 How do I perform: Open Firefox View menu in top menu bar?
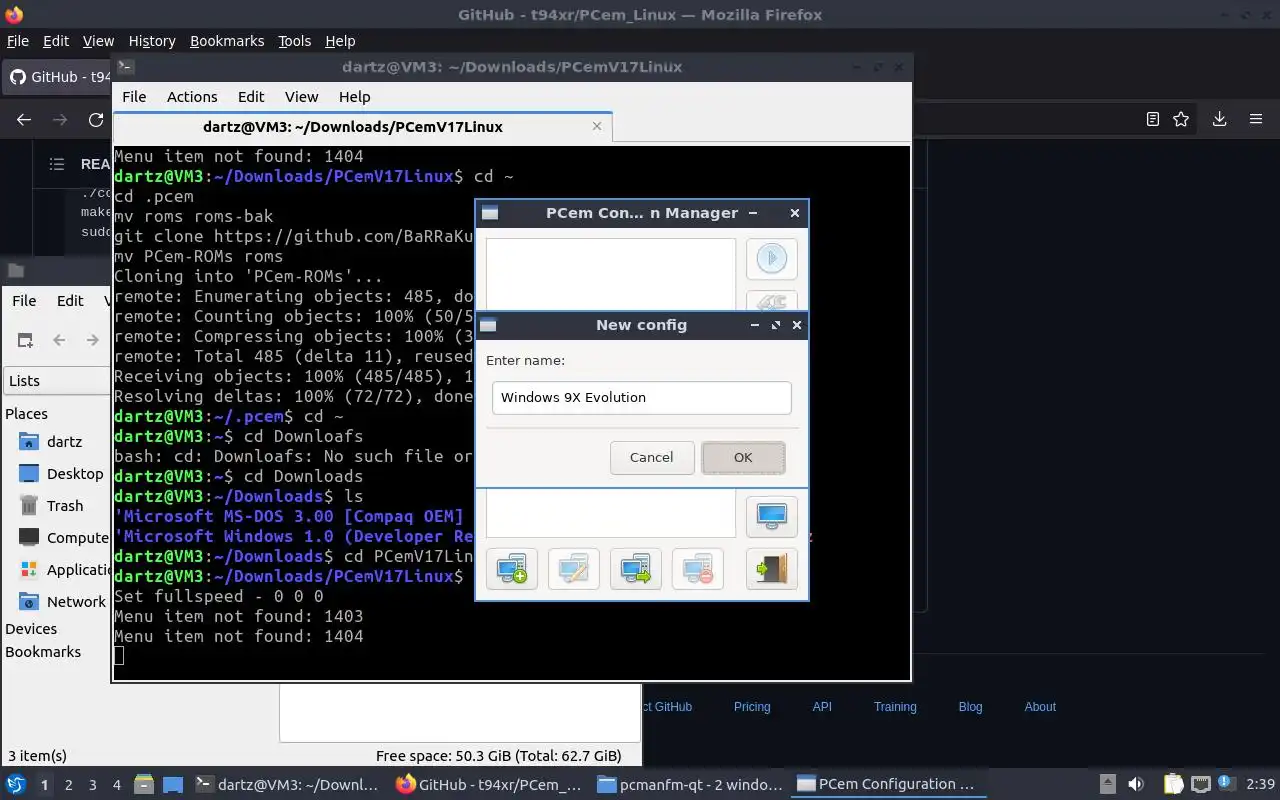click(x=98, y=41)
